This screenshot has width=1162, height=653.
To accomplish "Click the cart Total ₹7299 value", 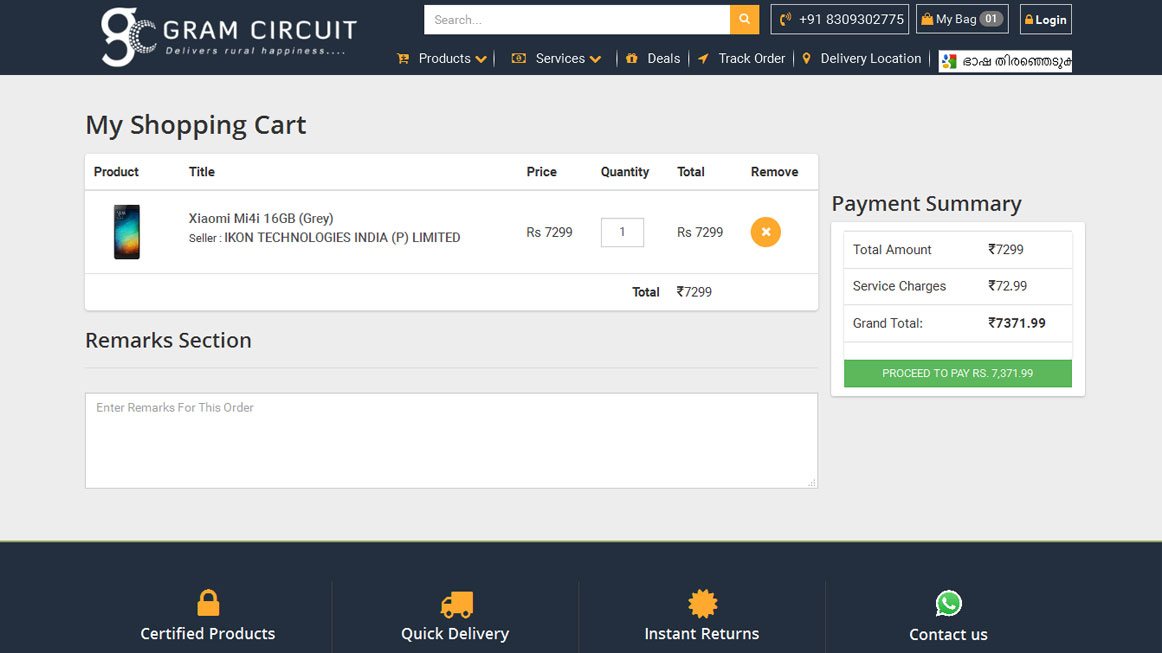I will (694, 292).
